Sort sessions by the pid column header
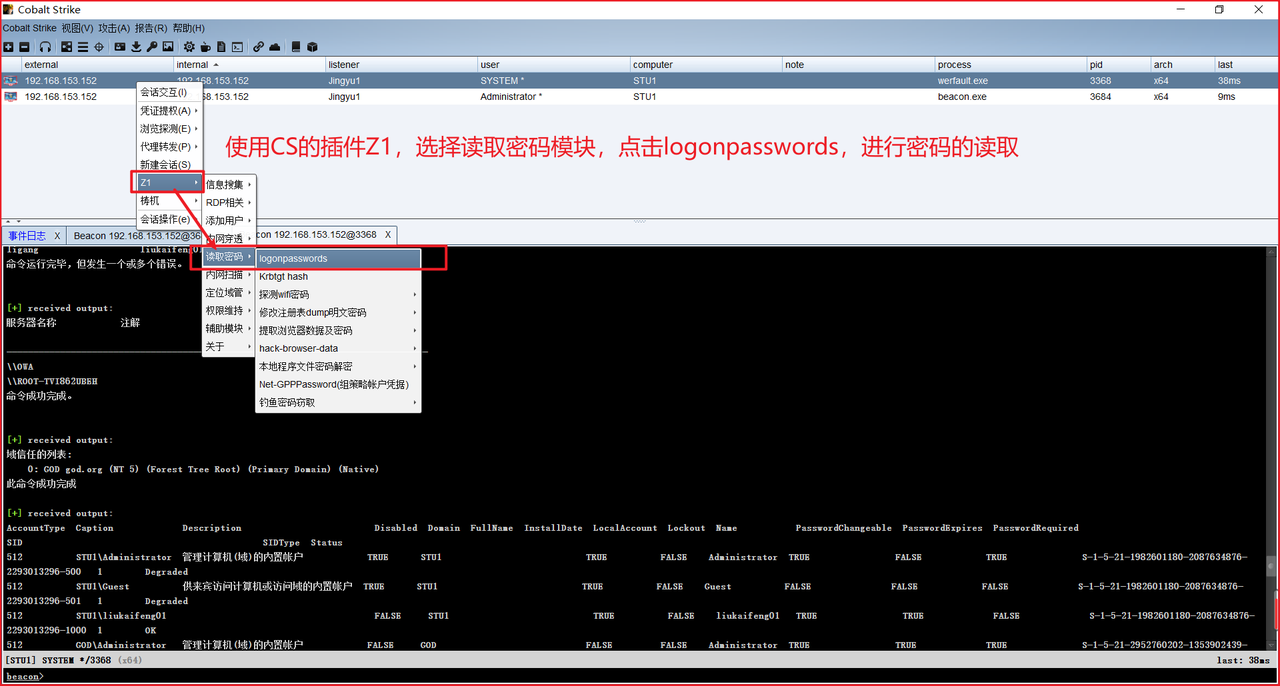Image resolution: width=1280 pixels, height=686 pixels. (1118, 64)
